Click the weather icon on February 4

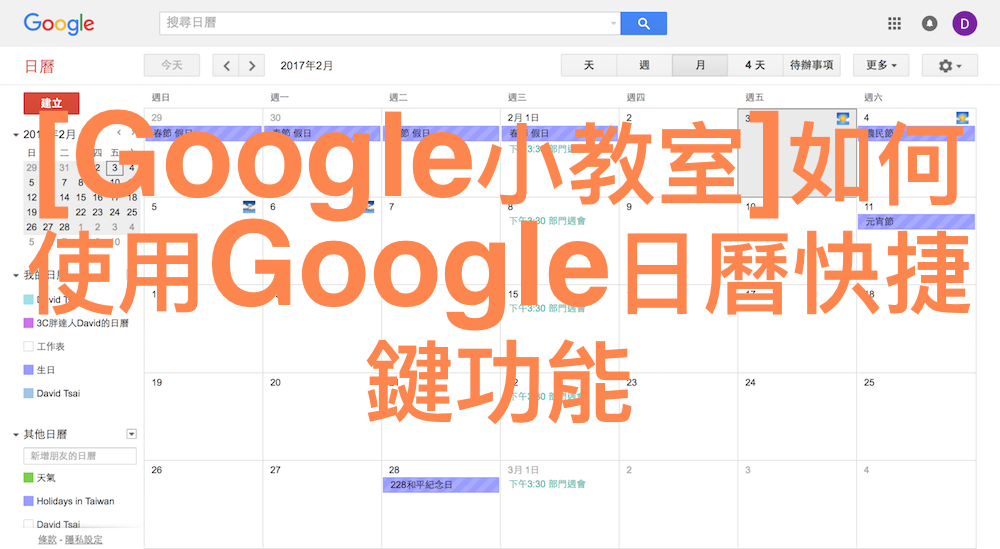[962, 118]
